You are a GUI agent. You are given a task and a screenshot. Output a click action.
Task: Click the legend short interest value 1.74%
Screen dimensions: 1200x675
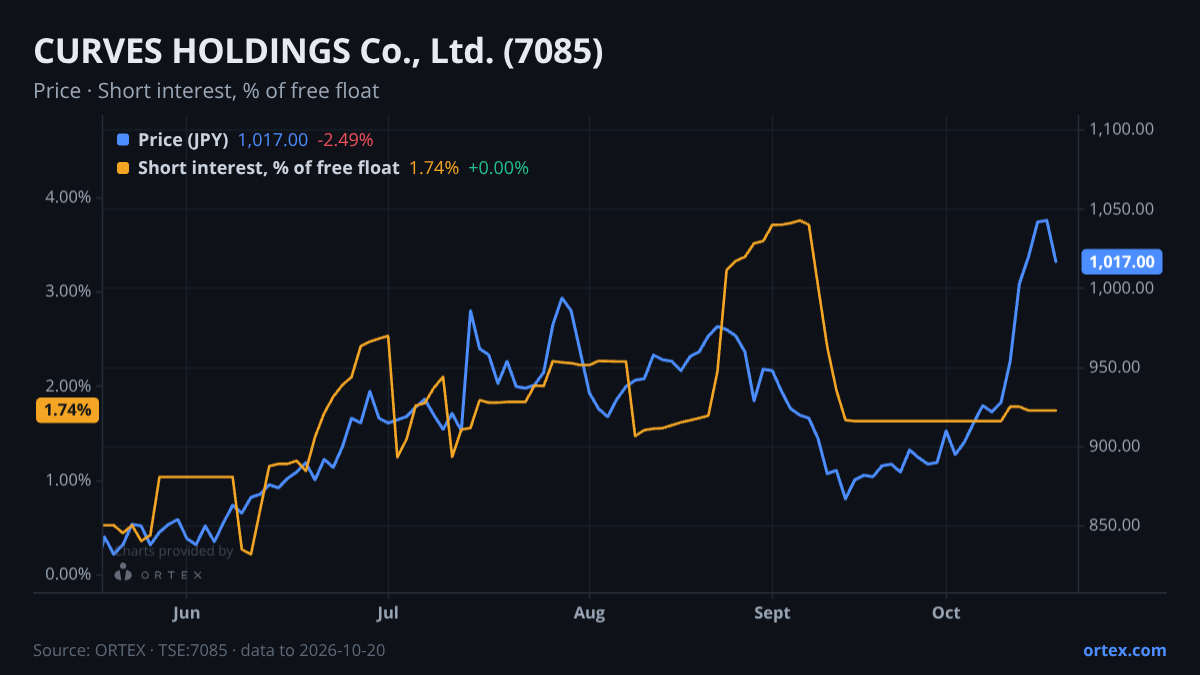pyautogui.click(x=434, y=168)
